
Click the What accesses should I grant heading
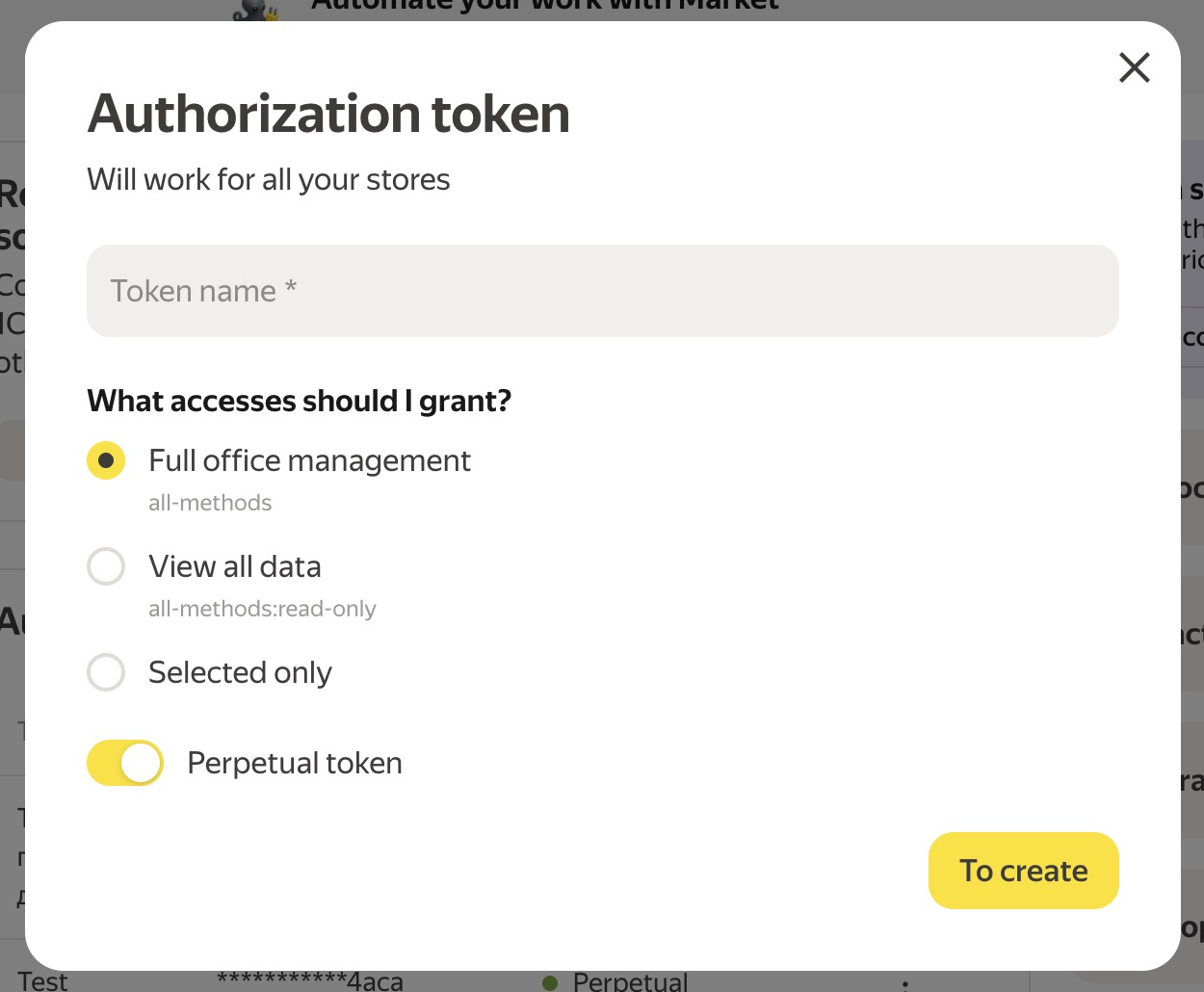(300, 401)
